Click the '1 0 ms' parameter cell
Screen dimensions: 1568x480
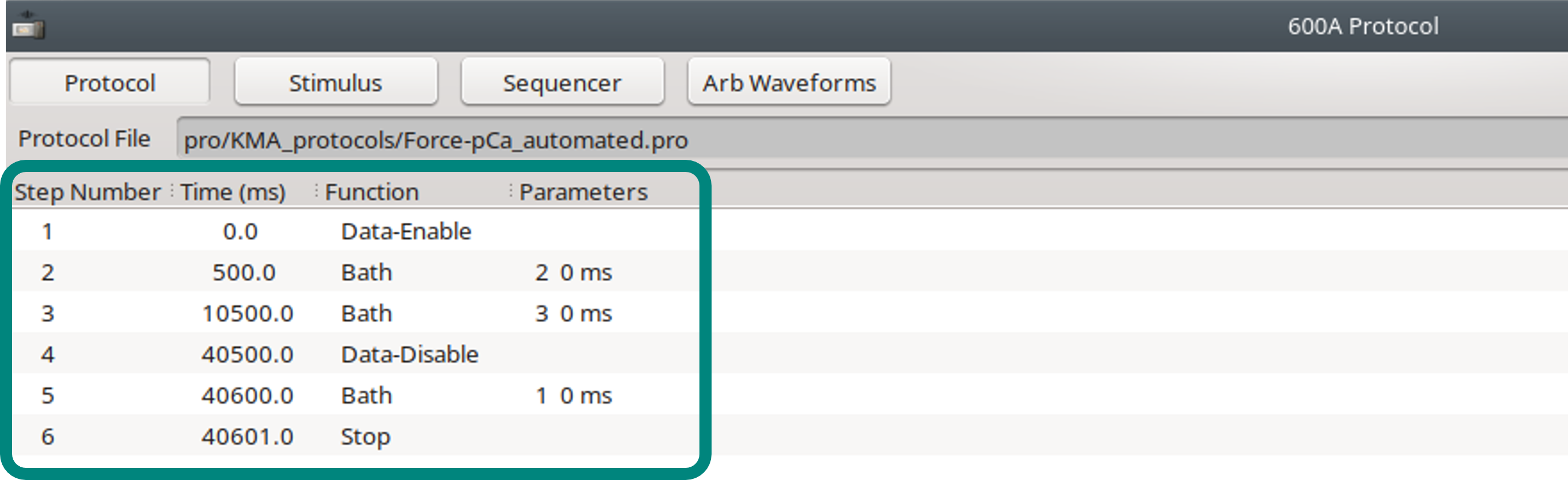[x=574, y=395]
